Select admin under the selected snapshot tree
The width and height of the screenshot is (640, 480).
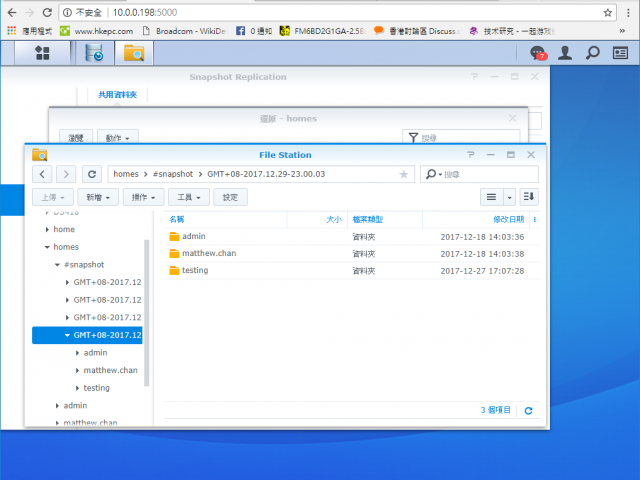pos(96,353)
